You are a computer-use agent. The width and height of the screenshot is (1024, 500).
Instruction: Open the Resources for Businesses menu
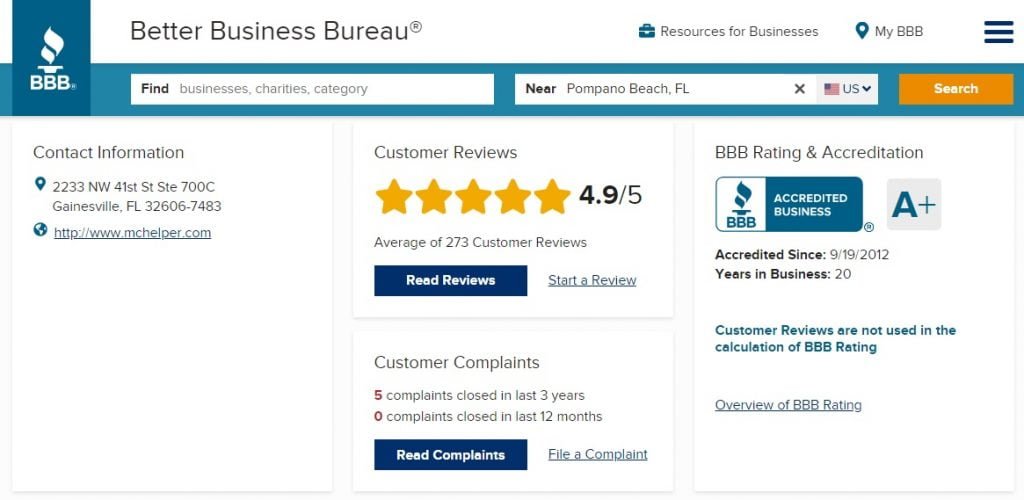738,31
